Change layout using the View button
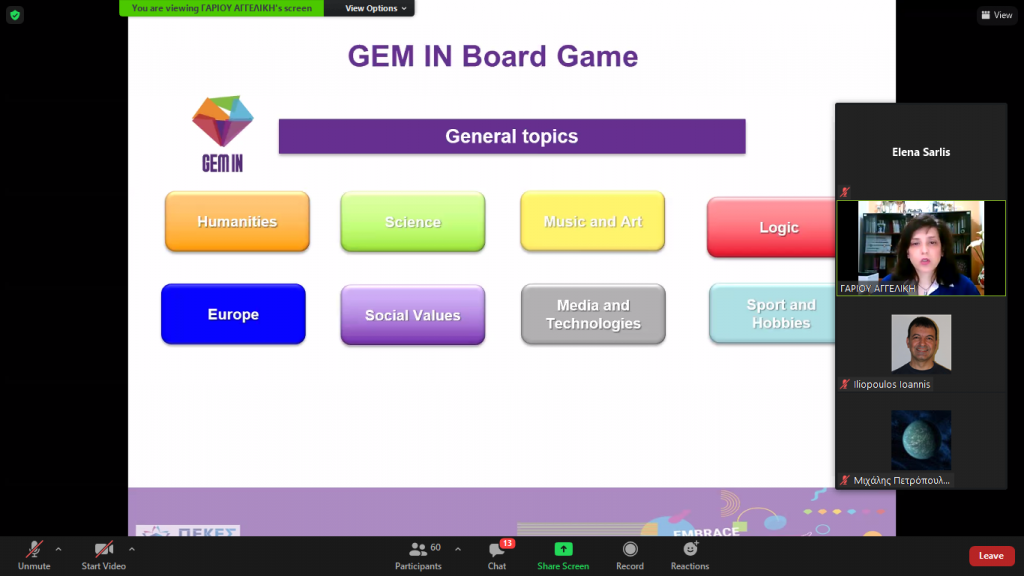 pyautogui.click(x=997, y=15)
